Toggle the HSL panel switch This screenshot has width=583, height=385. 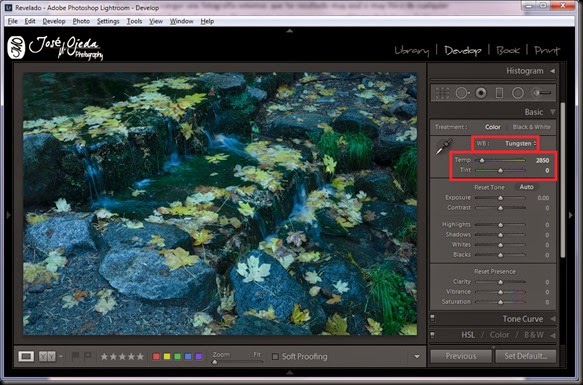[432, 335]
